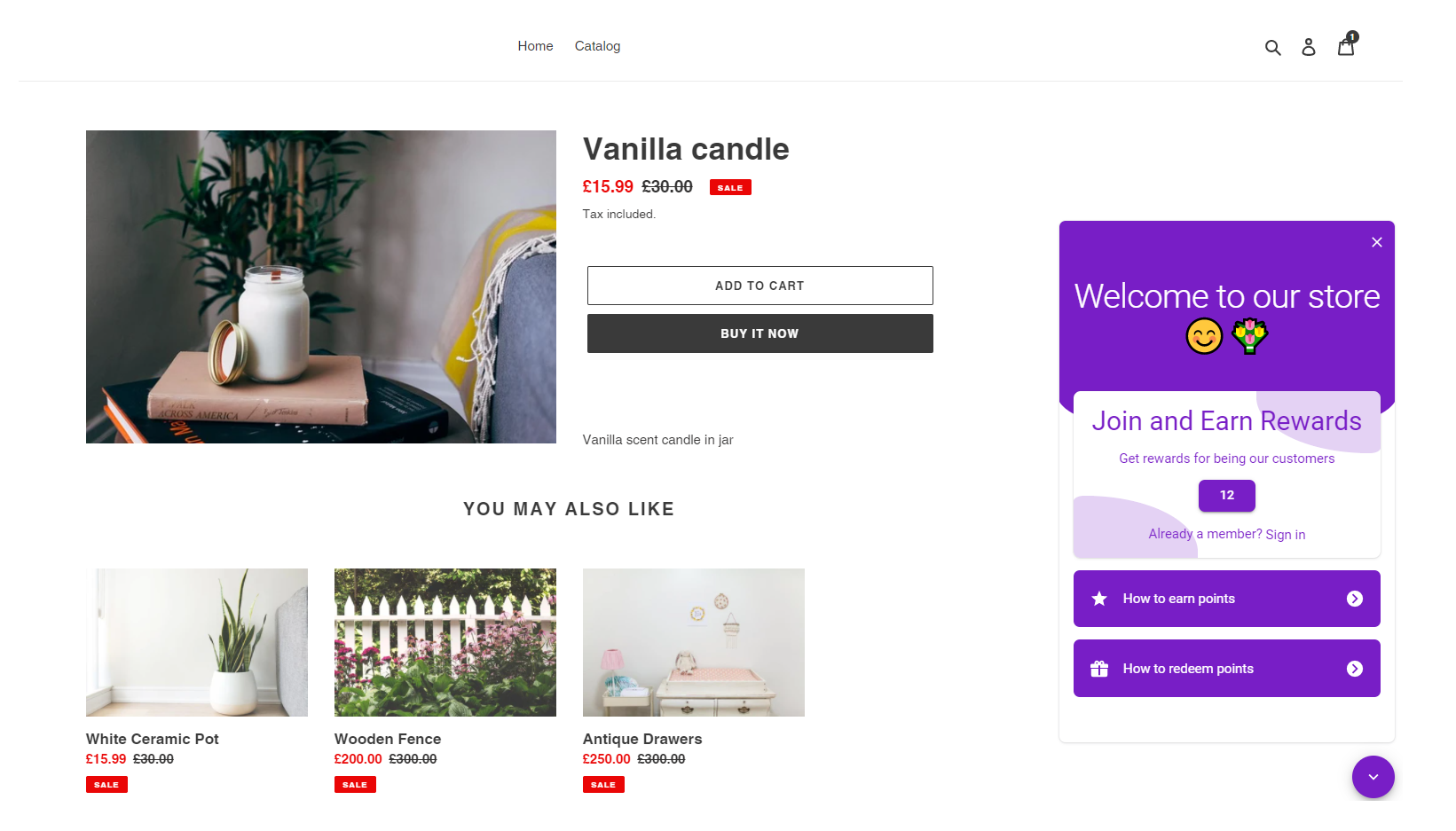Click gift icon beside How to redeem points
This screenshot has width=1456, height=831.
[x=1099, y=669]
